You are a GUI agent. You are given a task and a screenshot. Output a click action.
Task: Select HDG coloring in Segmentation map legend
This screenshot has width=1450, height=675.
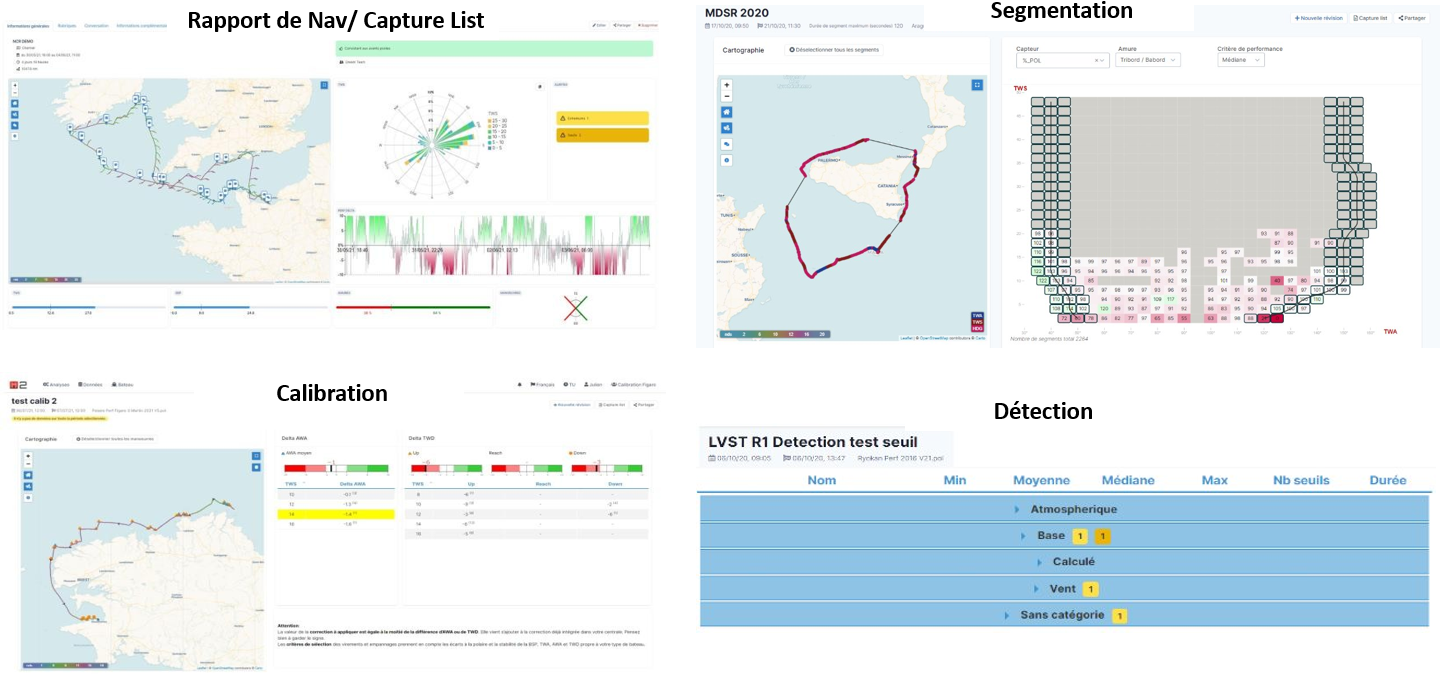pos(977,329)
